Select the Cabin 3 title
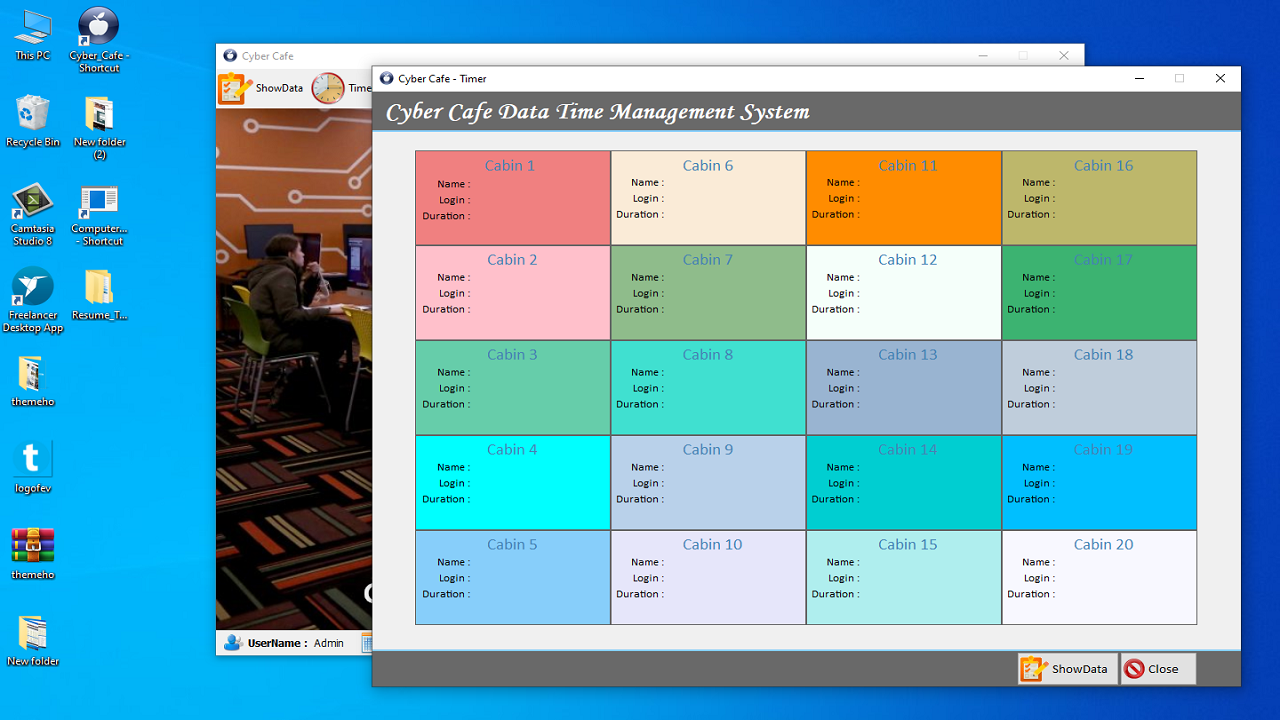1280x720 pixels. coord(512,355)
